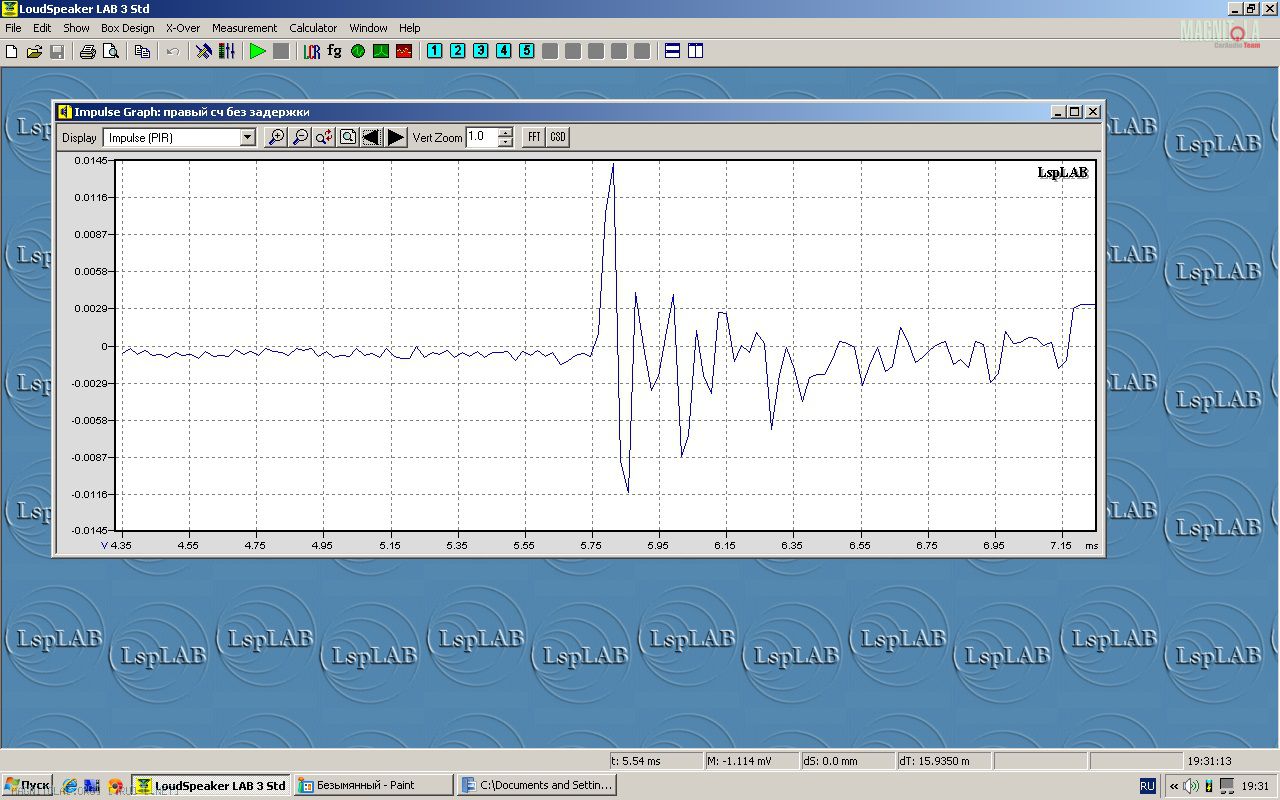Click the status bar 'dT: 15.9350 m' value
The image size is (1280, 800).
click(x=942, y=761)
